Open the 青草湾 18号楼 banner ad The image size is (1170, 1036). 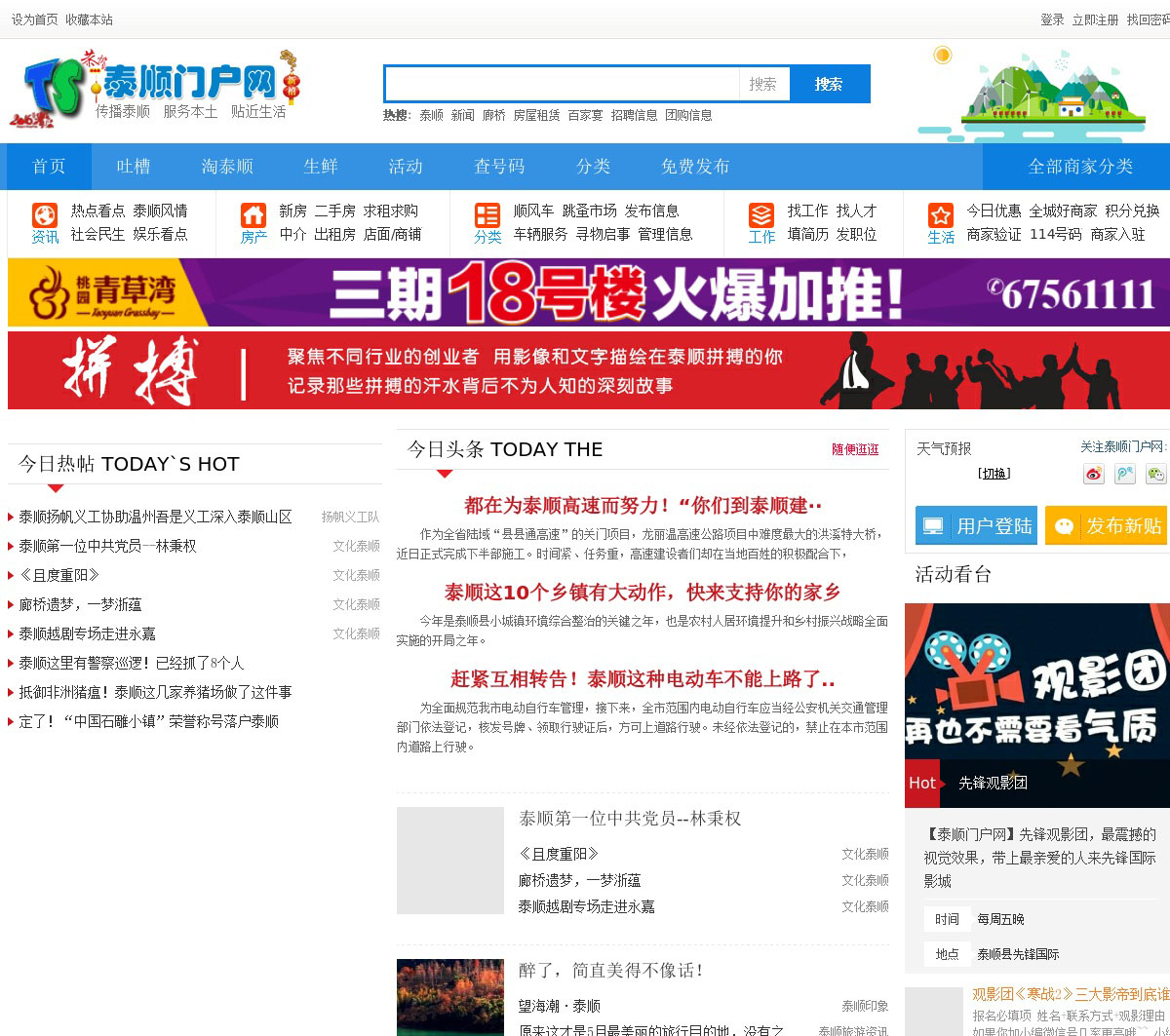589,292
